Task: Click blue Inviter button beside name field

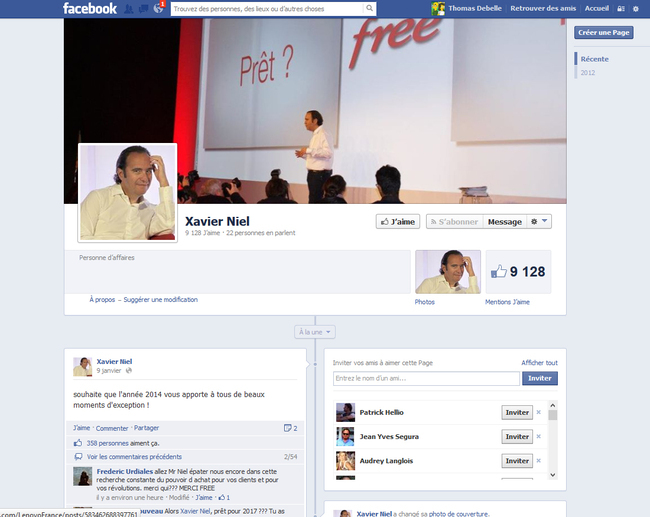Action: click(540, 378)
